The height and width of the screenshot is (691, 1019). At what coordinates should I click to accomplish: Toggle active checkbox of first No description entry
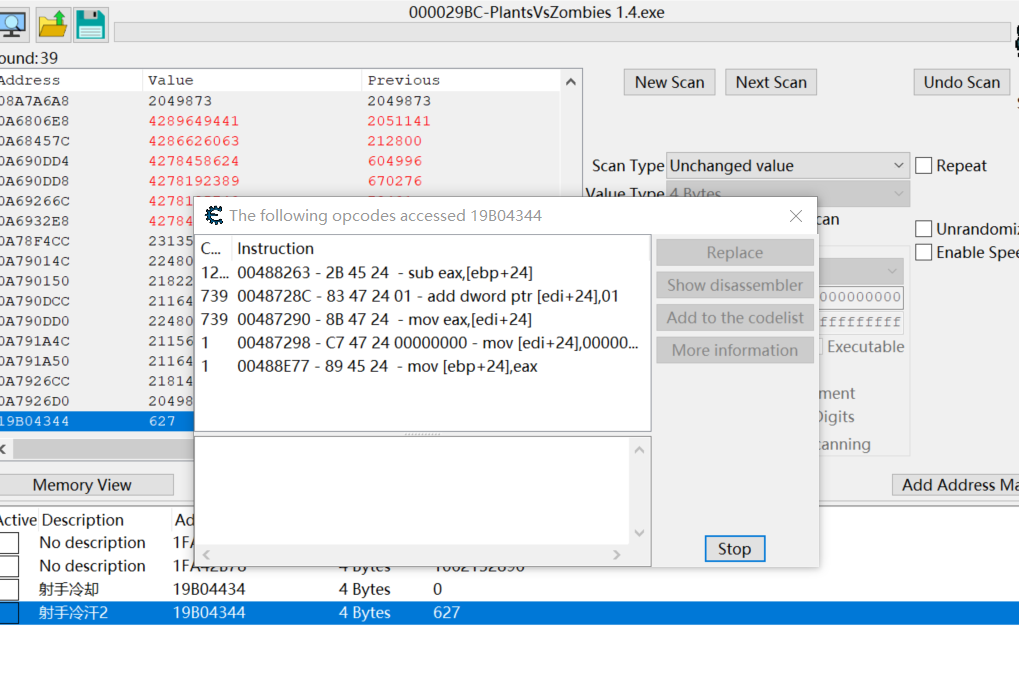pyautogui.click(x=9, y=543)
